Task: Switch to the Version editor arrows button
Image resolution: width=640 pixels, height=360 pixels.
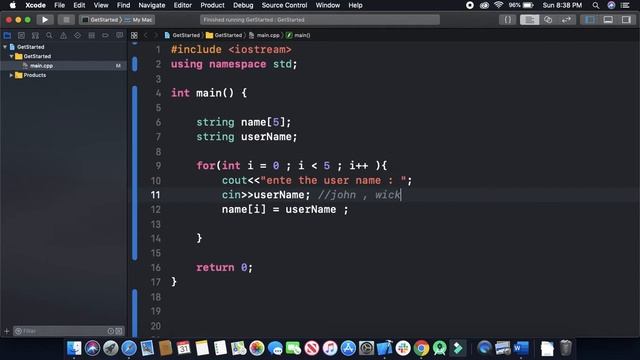Action: (566, 20)
